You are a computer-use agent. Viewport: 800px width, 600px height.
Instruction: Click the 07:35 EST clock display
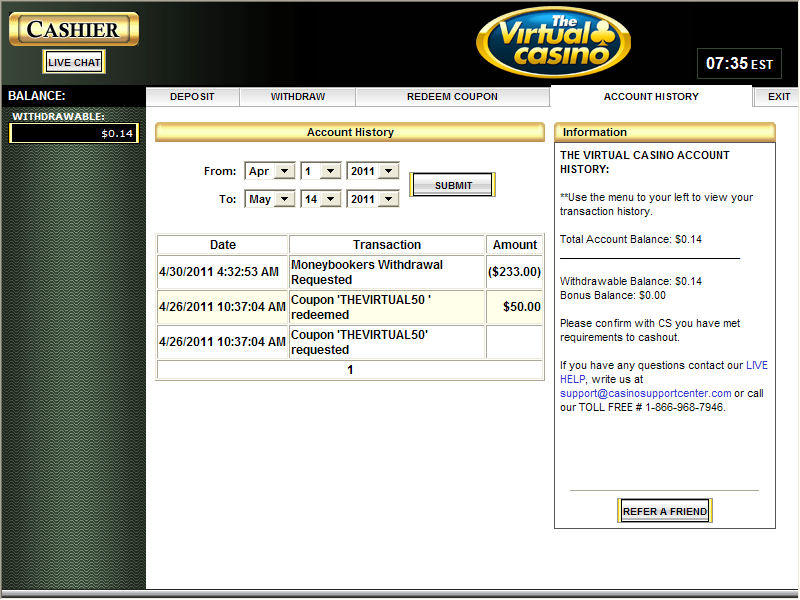coord(739,64)
